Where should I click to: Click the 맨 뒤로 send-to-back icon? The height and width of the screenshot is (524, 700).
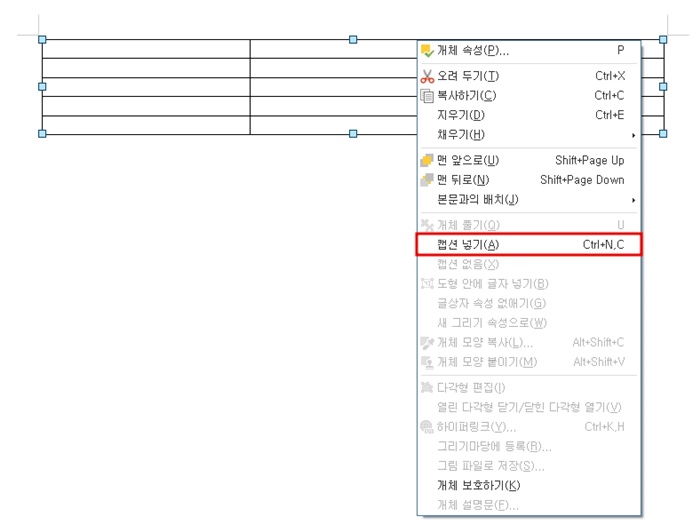(427, 180)
